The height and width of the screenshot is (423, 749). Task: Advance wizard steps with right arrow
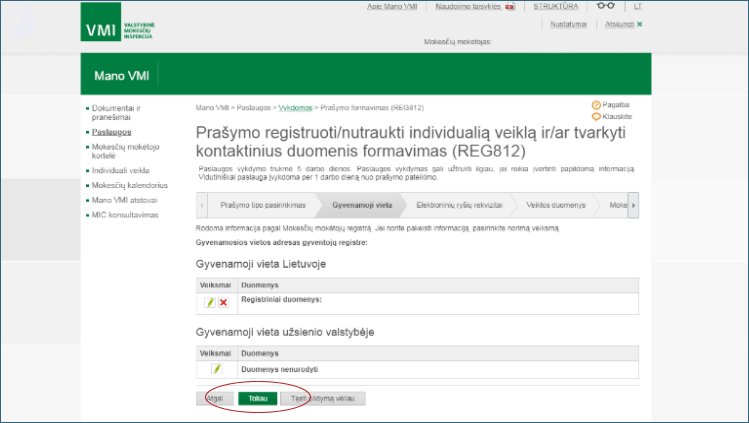click(x=633, y=205)
